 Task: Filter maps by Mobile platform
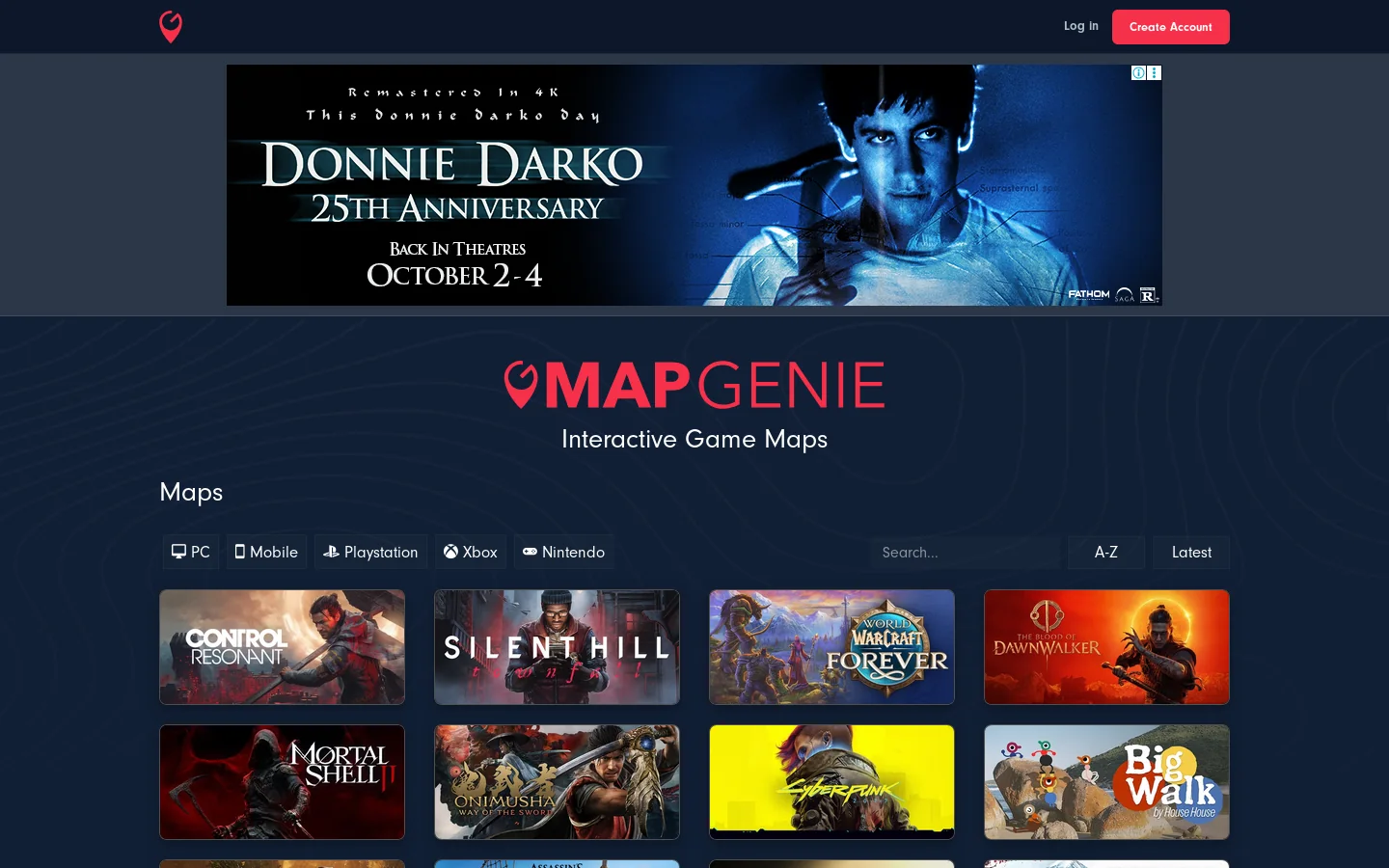click(266, 552)
